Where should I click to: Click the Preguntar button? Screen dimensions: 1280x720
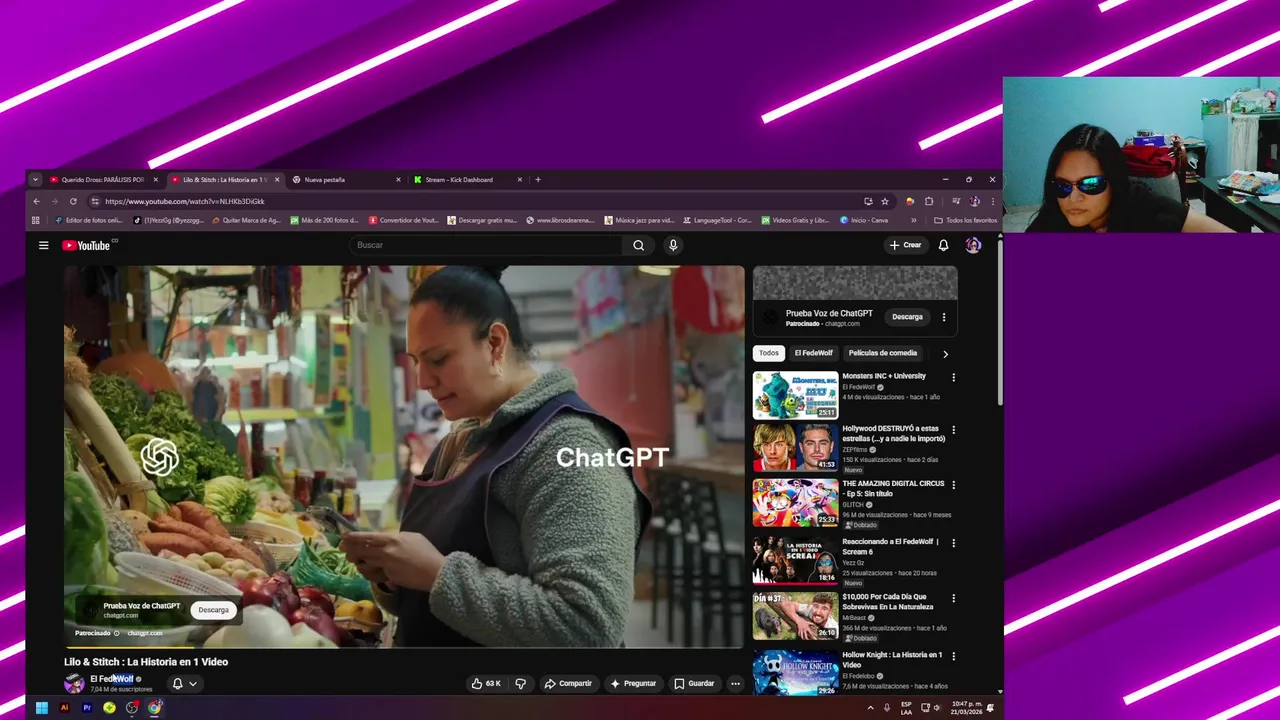pos(633,684)
